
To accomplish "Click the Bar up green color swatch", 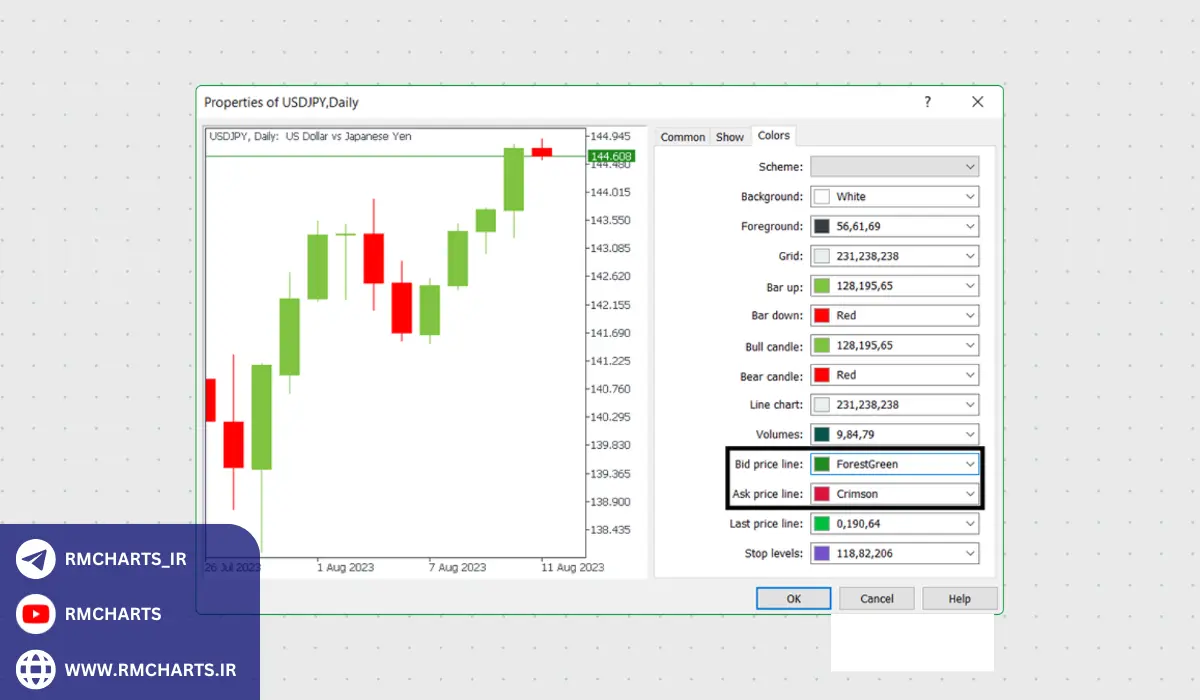I will tap(822, 286).
